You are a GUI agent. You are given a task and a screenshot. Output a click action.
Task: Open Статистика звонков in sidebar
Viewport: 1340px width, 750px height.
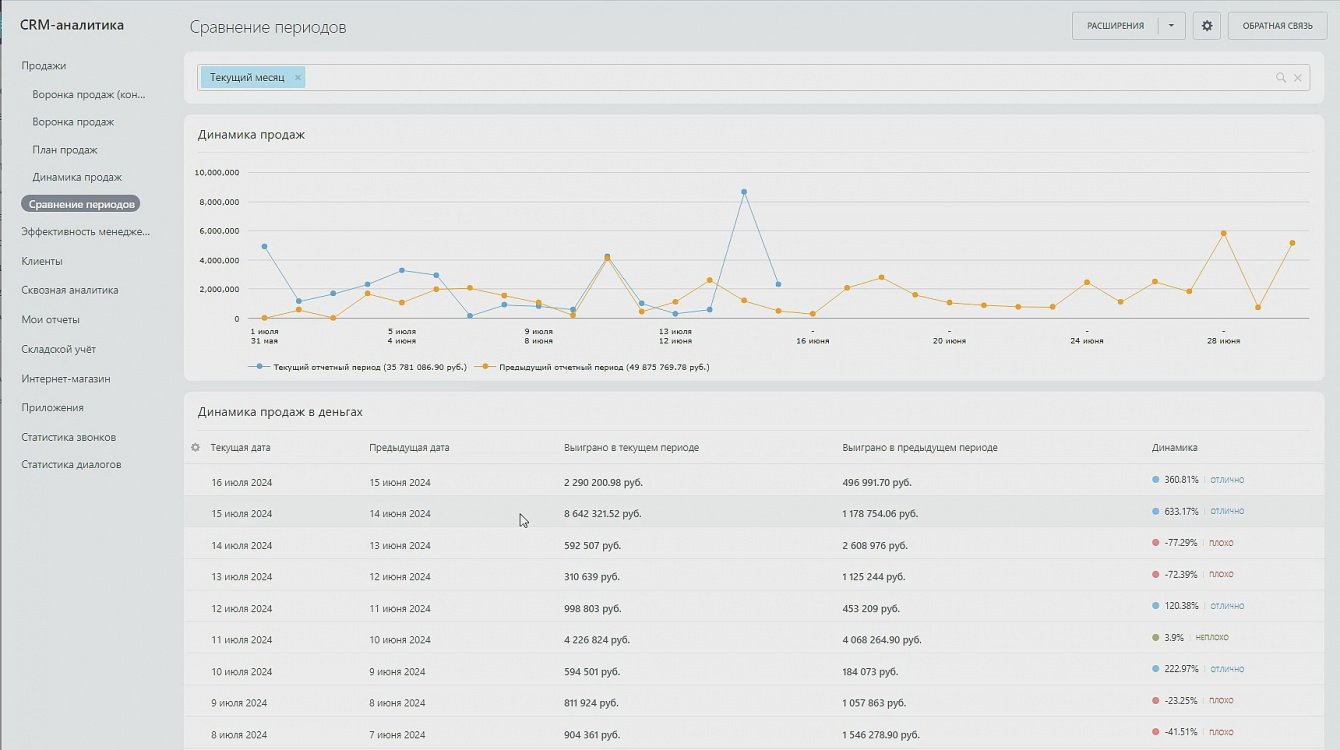point(69,437)
